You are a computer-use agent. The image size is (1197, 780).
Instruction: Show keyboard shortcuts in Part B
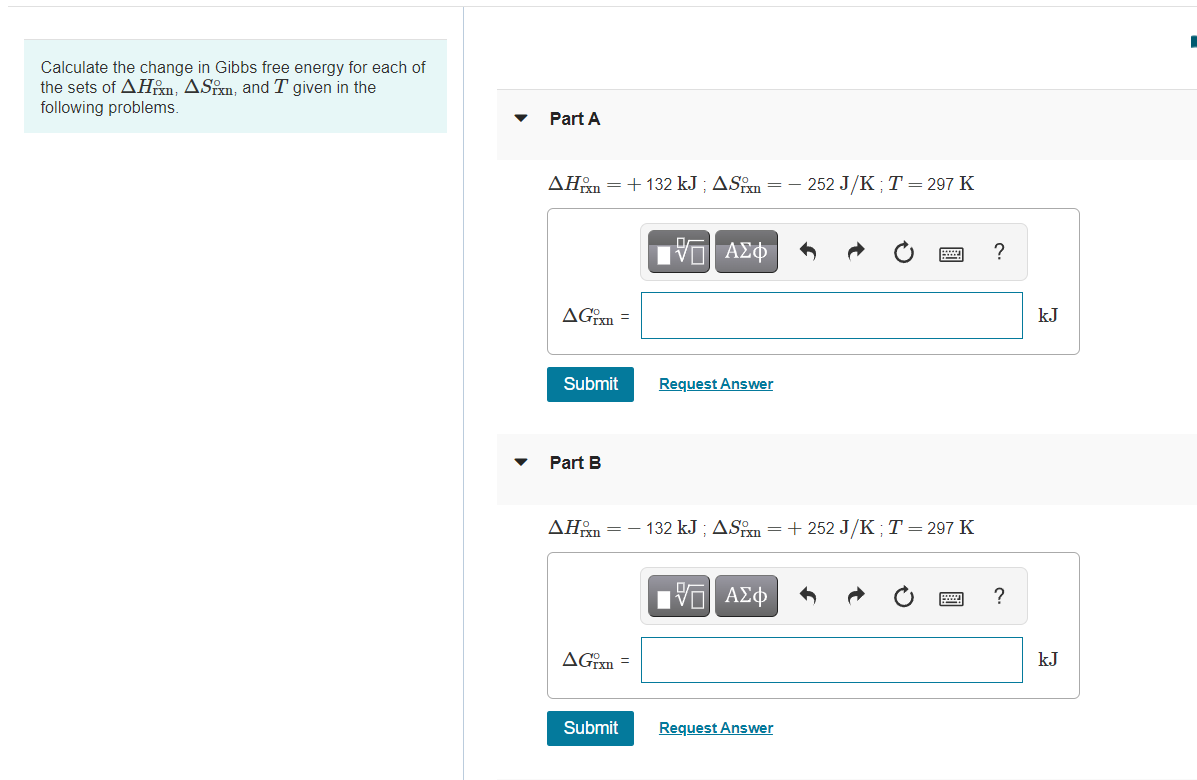pyautogui.click(x=951, y=598)
